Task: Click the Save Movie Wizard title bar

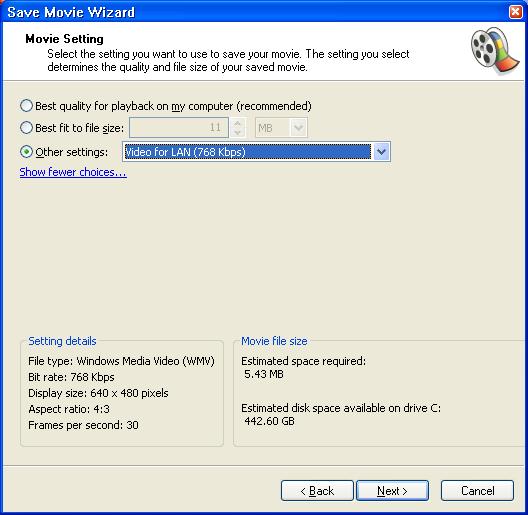Action: click(256, 12)
